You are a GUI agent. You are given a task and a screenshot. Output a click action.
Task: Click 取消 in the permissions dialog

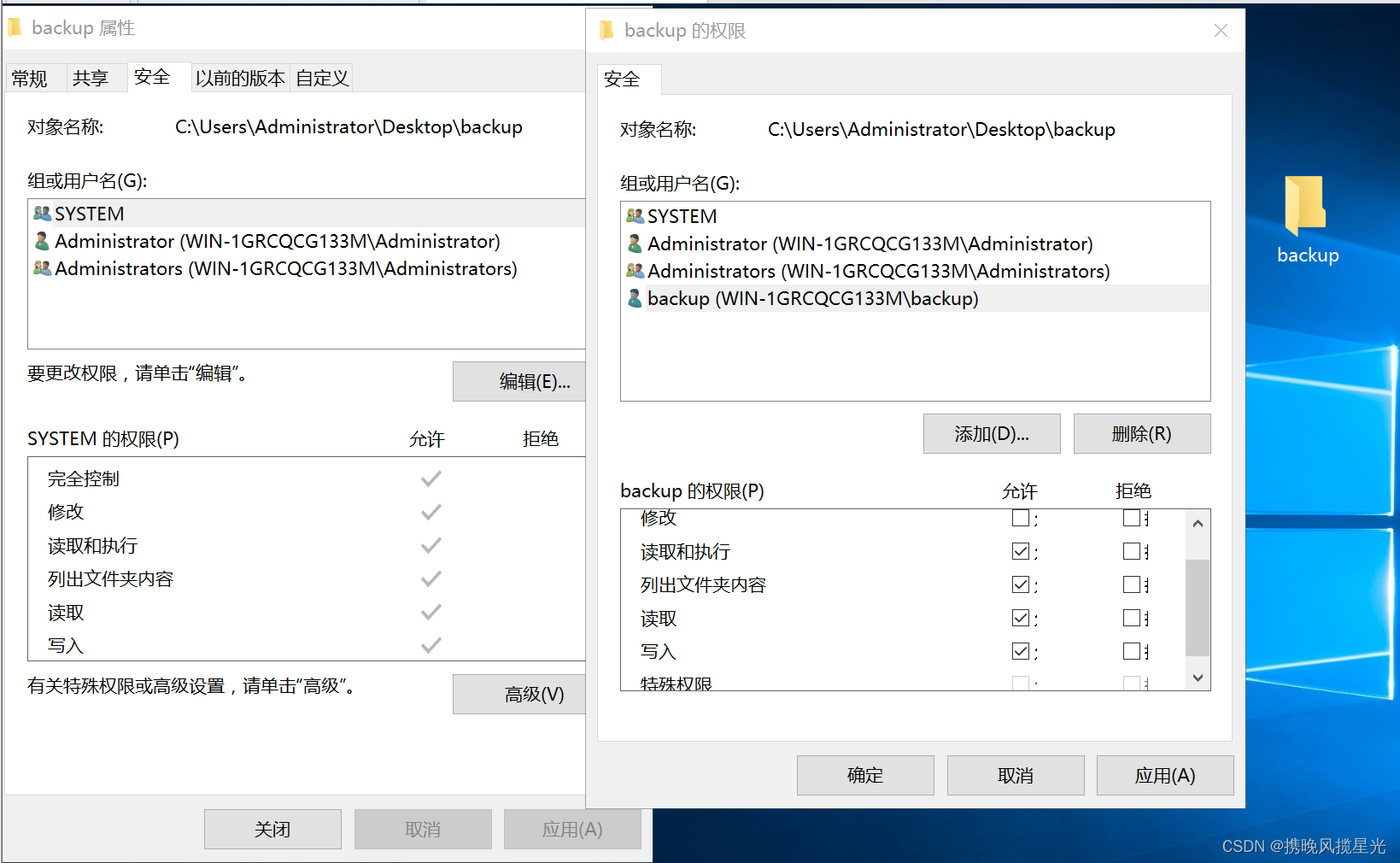pos(1016,775)
